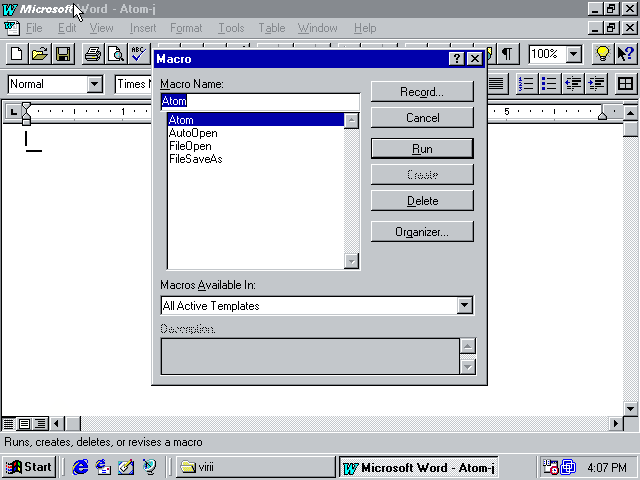
Task: Click the Run button
Action: click(422, 149)
